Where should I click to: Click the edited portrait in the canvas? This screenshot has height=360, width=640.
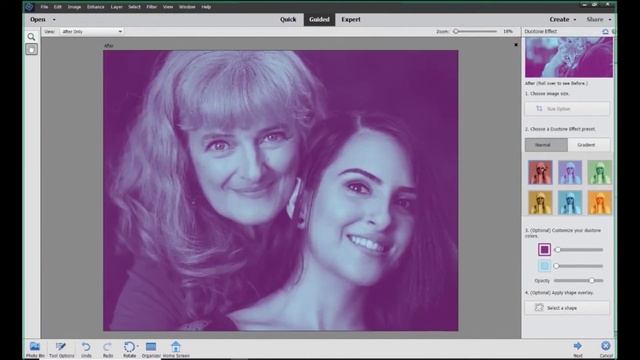pyautogui.click(x=280, y=191)
